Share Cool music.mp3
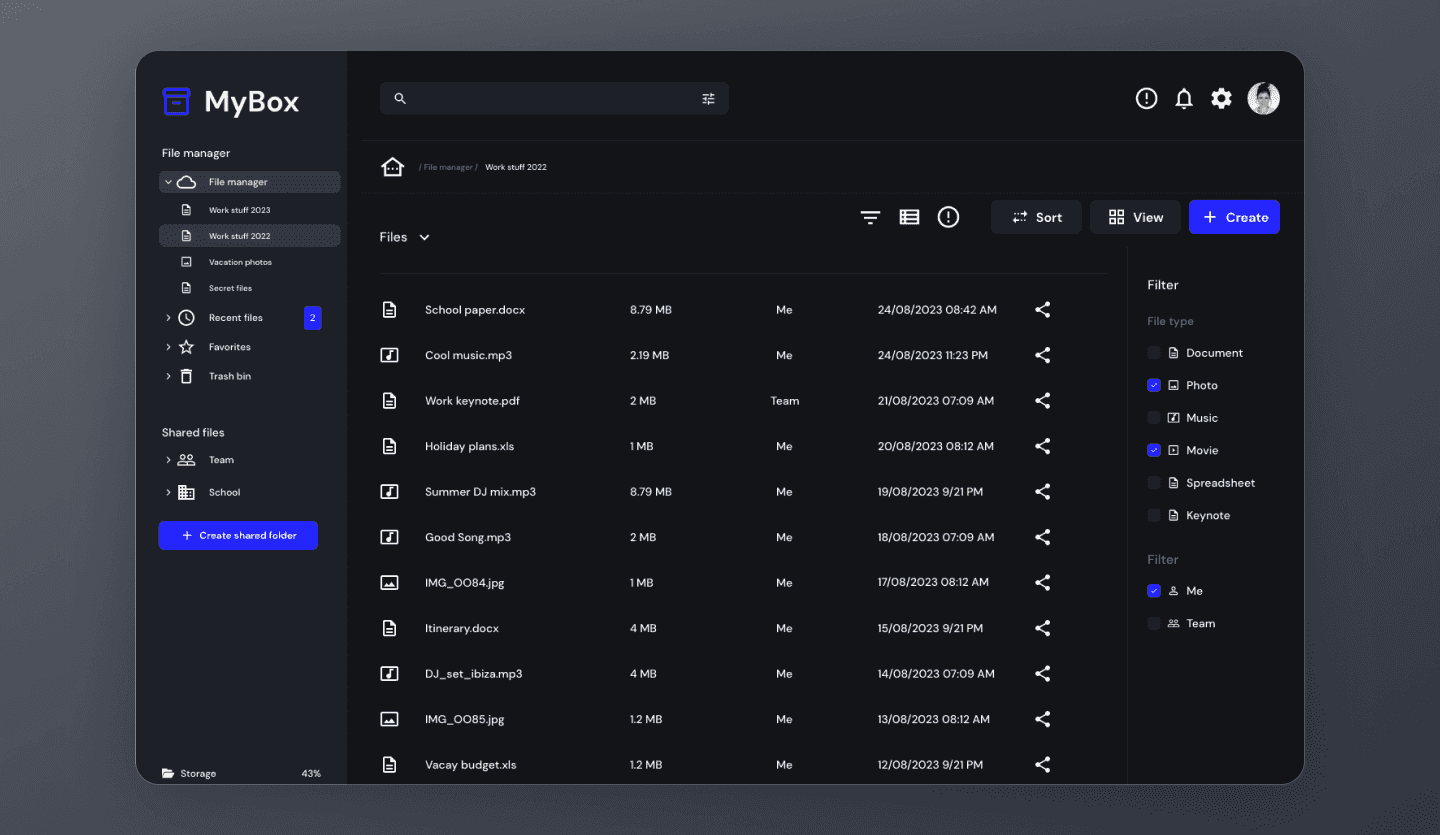The height and width of the screenshot is (835, 1440). tap(1042, 355)
